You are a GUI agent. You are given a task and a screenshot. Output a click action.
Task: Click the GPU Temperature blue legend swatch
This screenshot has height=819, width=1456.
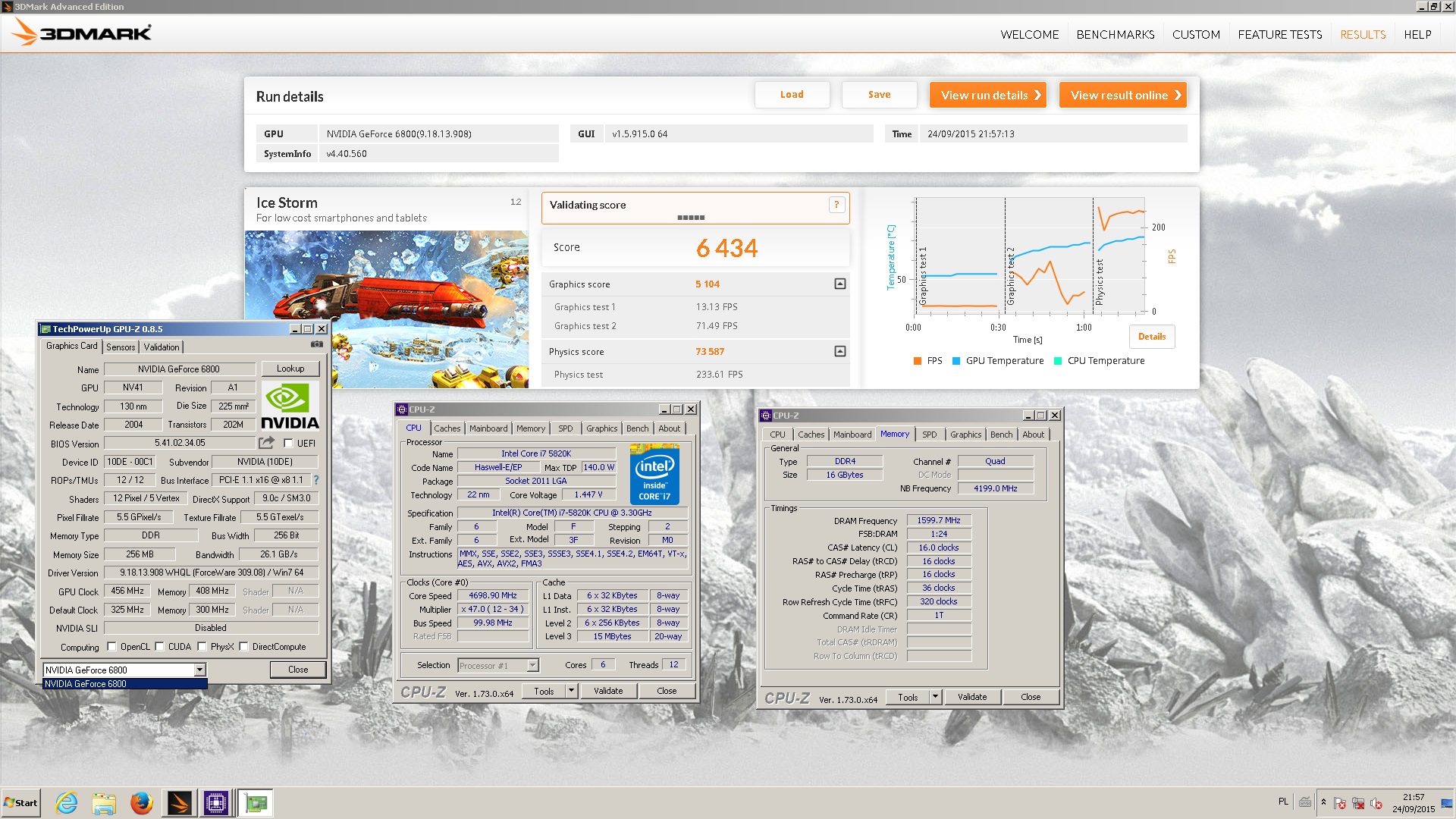[x=956, y=361]
